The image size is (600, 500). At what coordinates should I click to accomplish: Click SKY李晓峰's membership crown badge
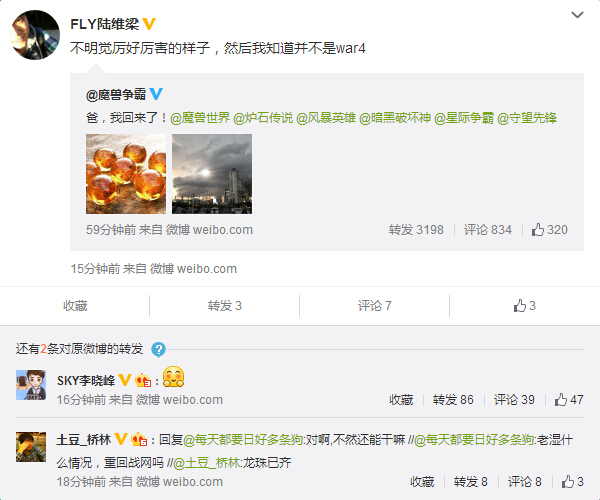coord(143,380)
